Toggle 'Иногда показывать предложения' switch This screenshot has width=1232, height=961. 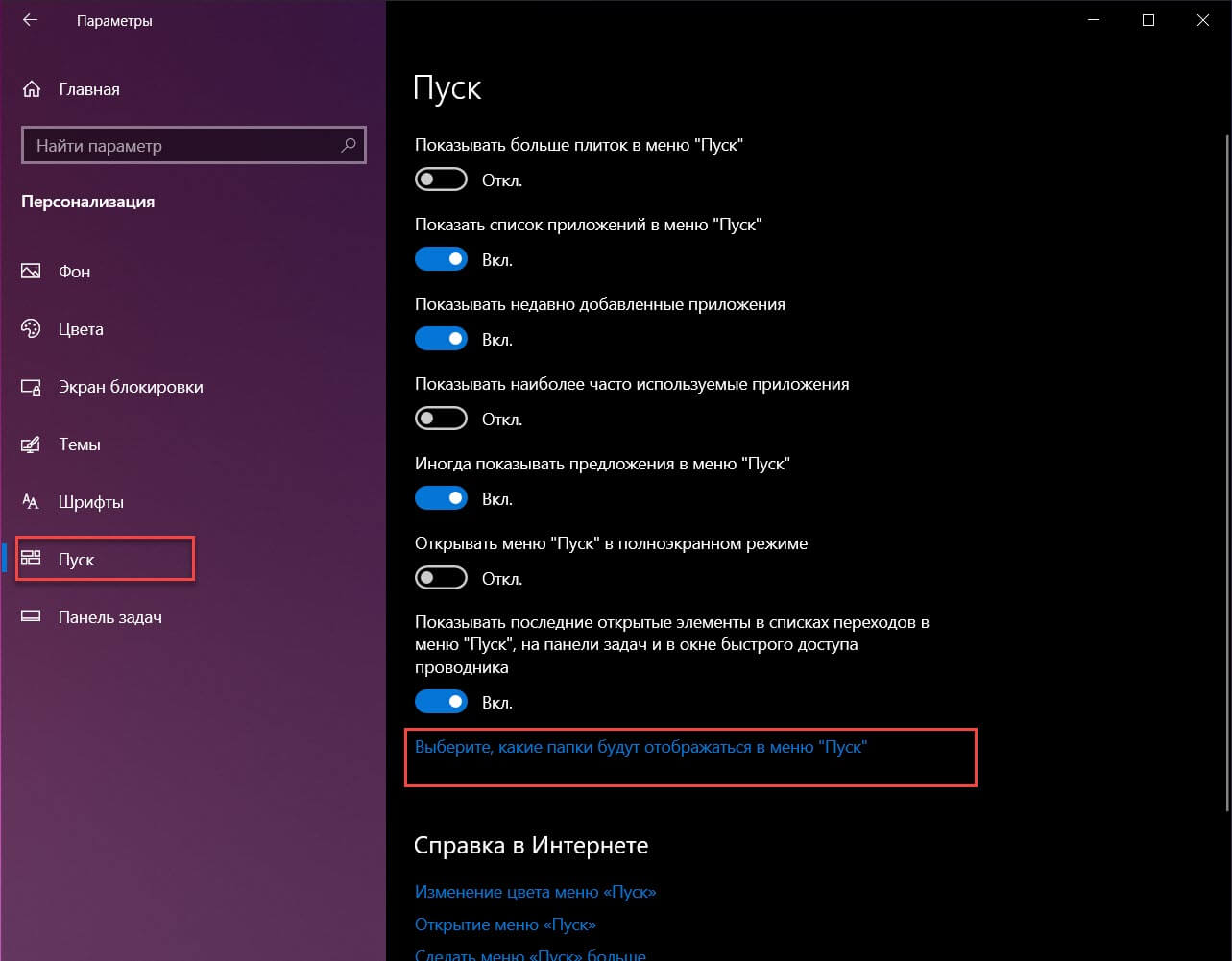pyautogui.click(x=441, y=498)
